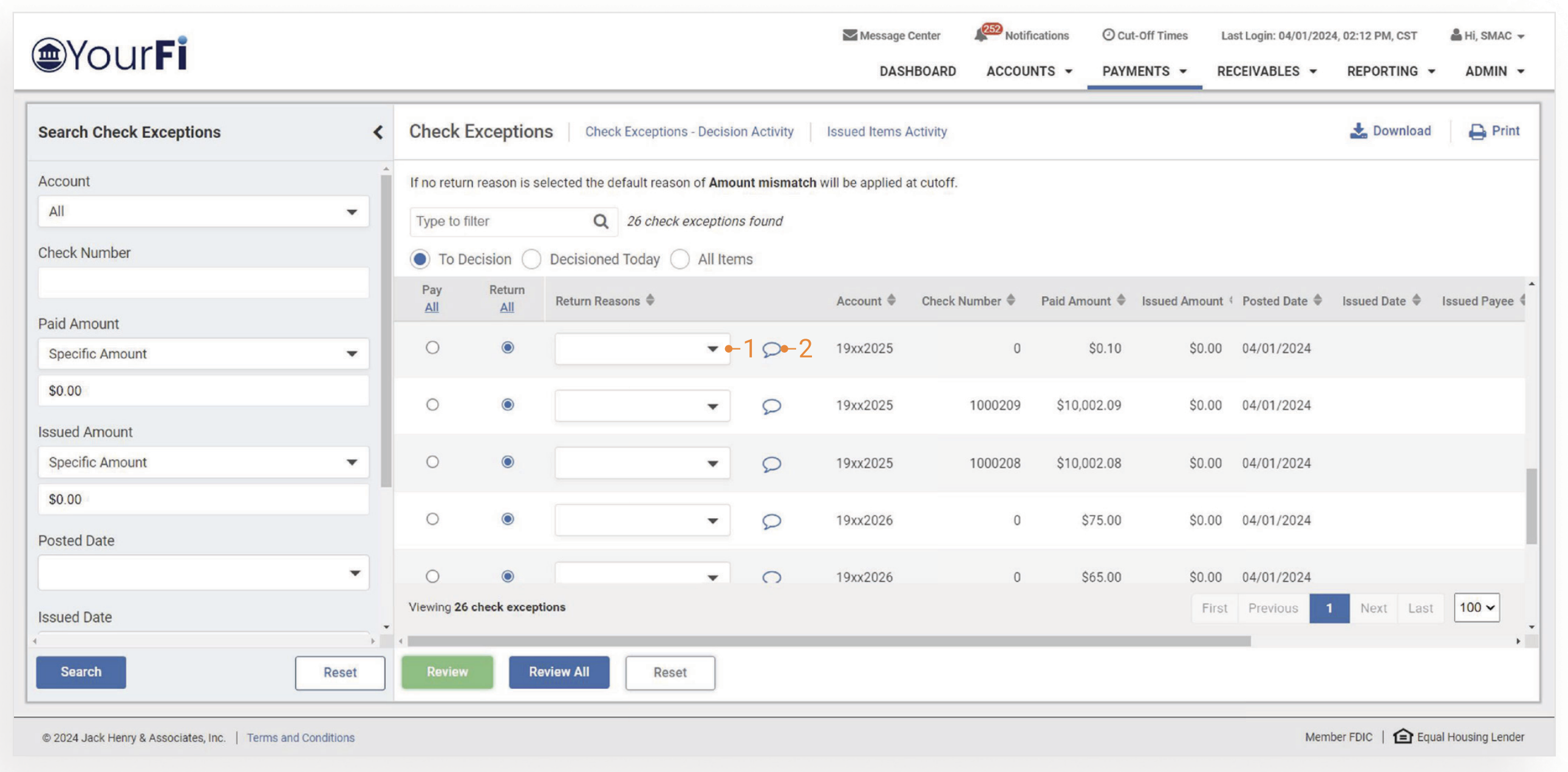Click the horizontal table scrollbar
The width and height of the screenshot is (1568, 772).
[x=828, y=641]
